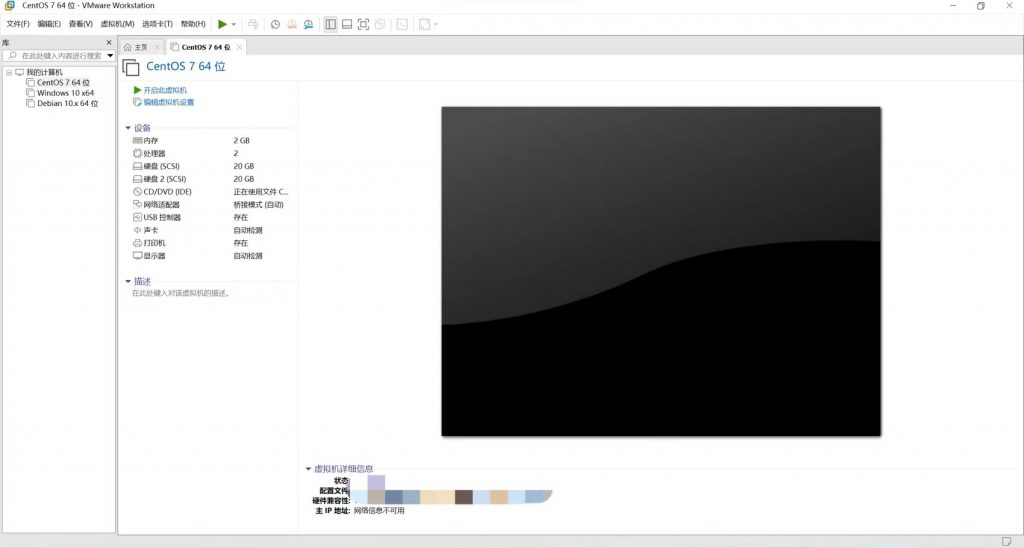
Task: Click the status bar icon at bottom right
Action: (1006, 541)
